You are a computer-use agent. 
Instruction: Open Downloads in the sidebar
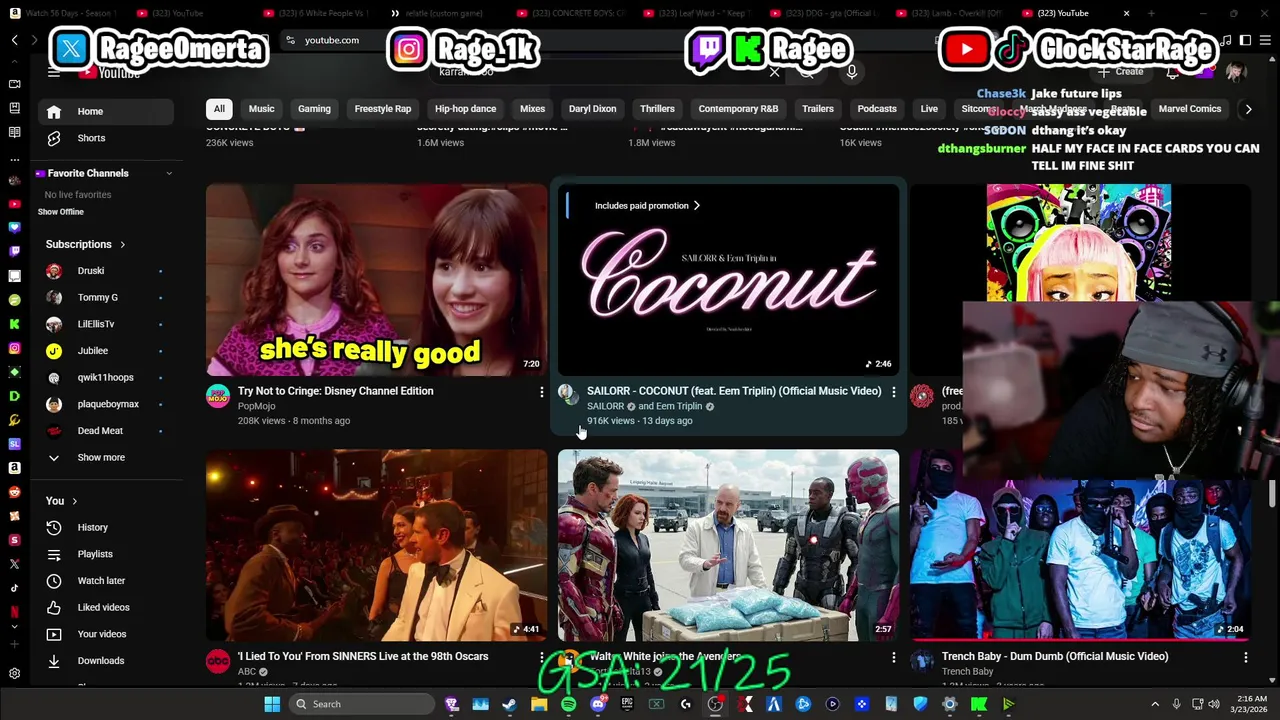tap(105, 661)
